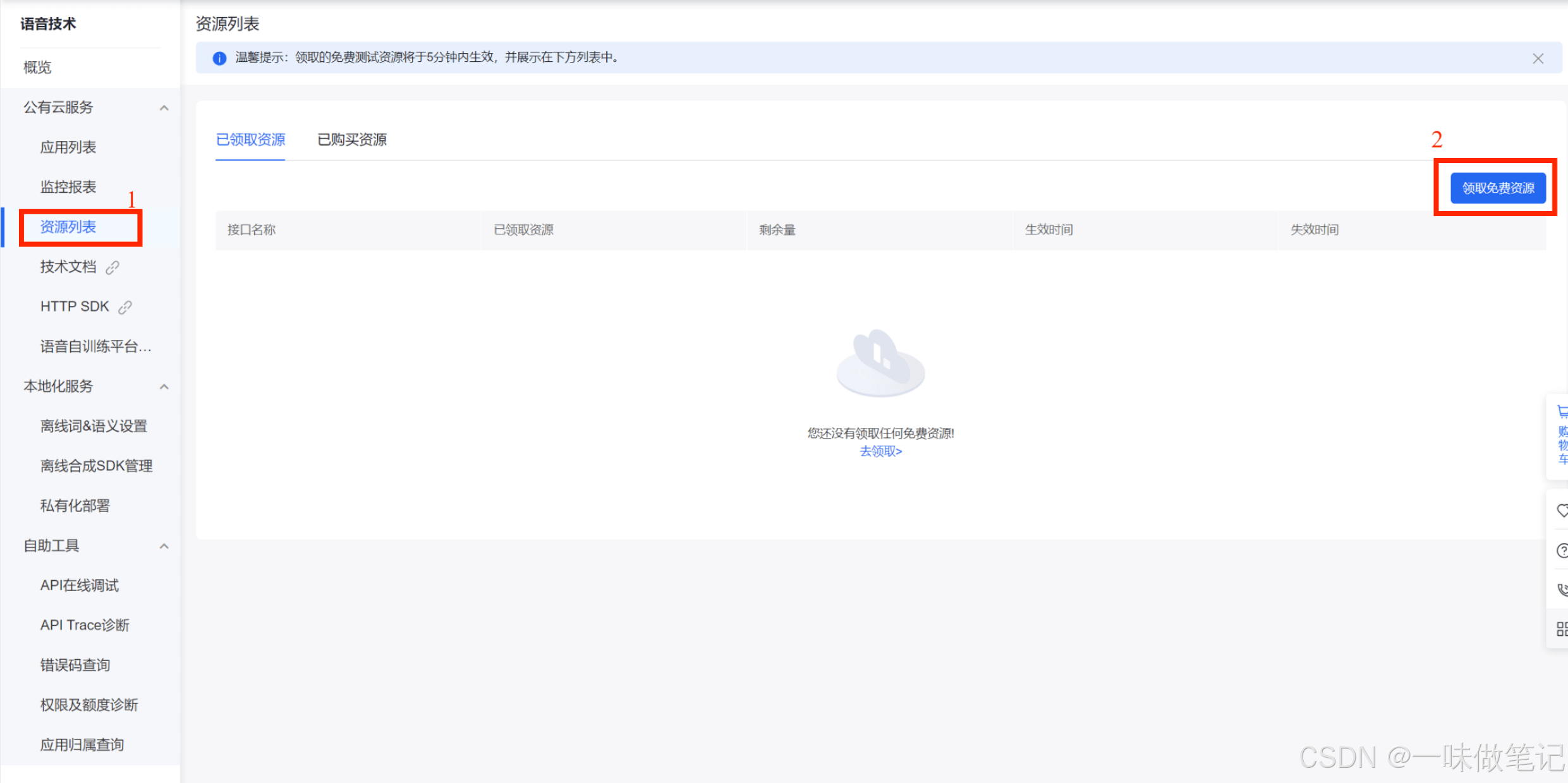The image size is (1568, 783).
Task: Click the 领取免费资源 button
Action: click(x=1497, y=188)
